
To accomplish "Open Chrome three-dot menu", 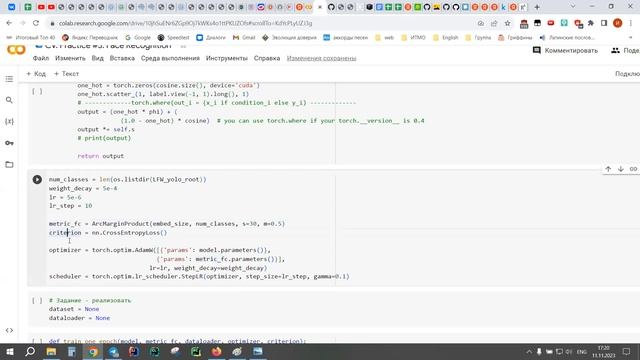I will click(631, 23).
